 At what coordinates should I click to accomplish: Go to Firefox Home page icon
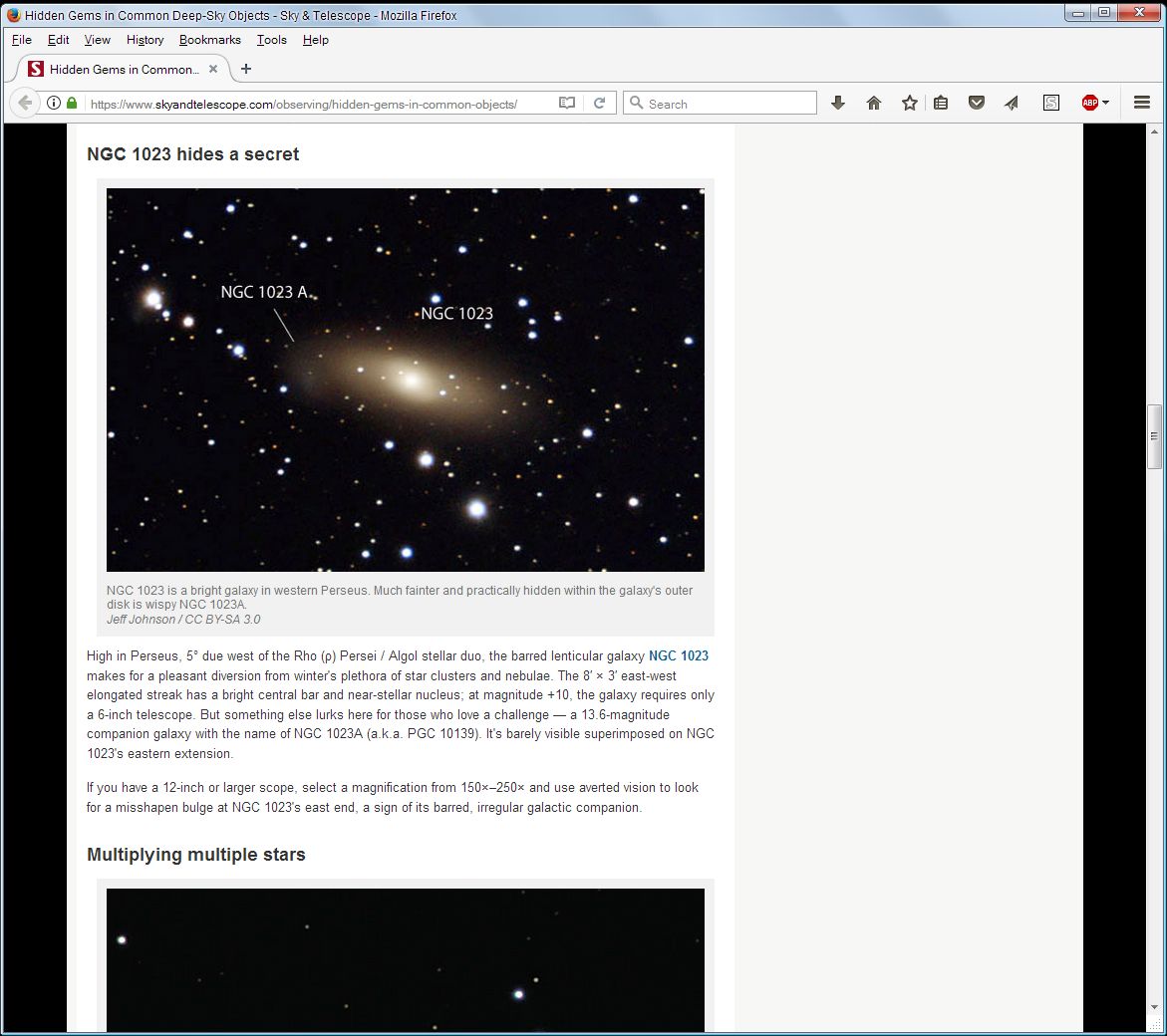coord(874,104)
